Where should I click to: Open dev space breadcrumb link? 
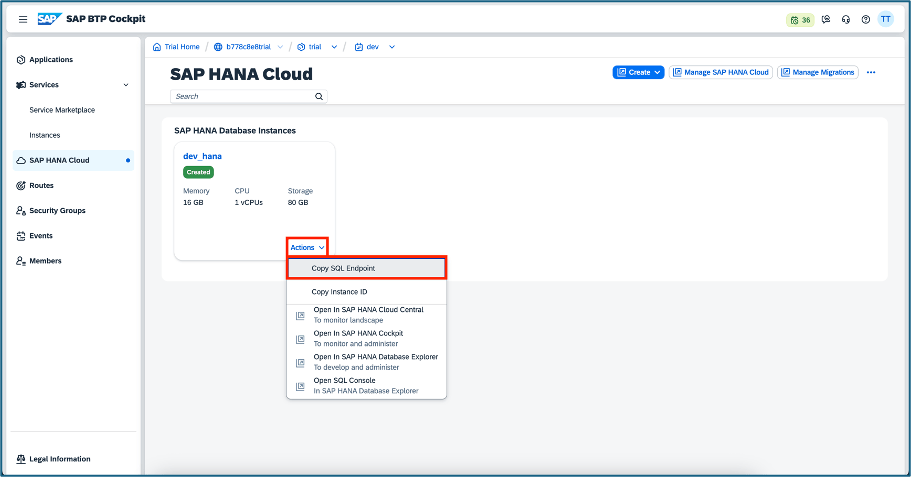click(372, 47)
